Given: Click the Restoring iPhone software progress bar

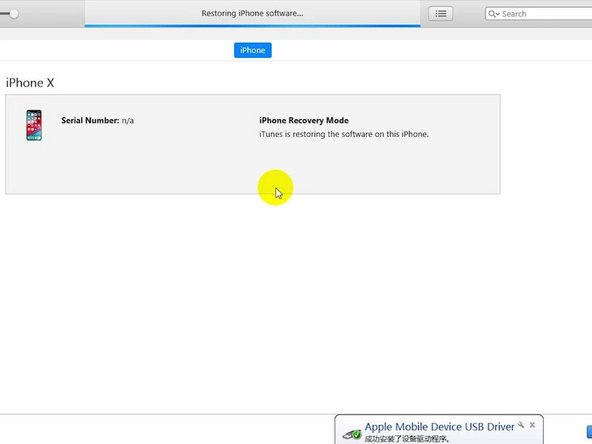Looking at the screenshot, I should click(x=253, y=26).
